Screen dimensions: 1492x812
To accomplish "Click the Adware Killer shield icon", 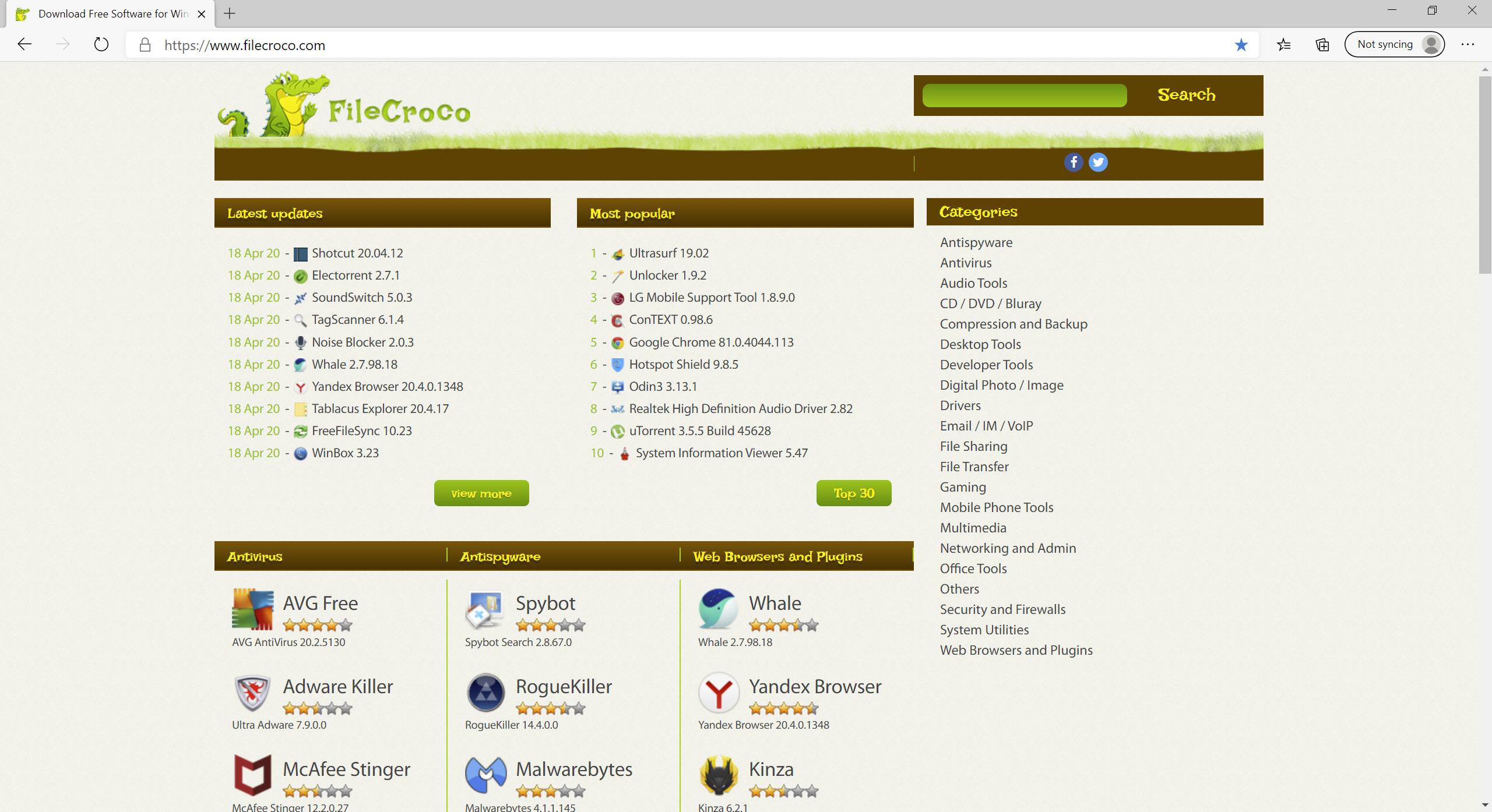I will (x=252, y=693).
